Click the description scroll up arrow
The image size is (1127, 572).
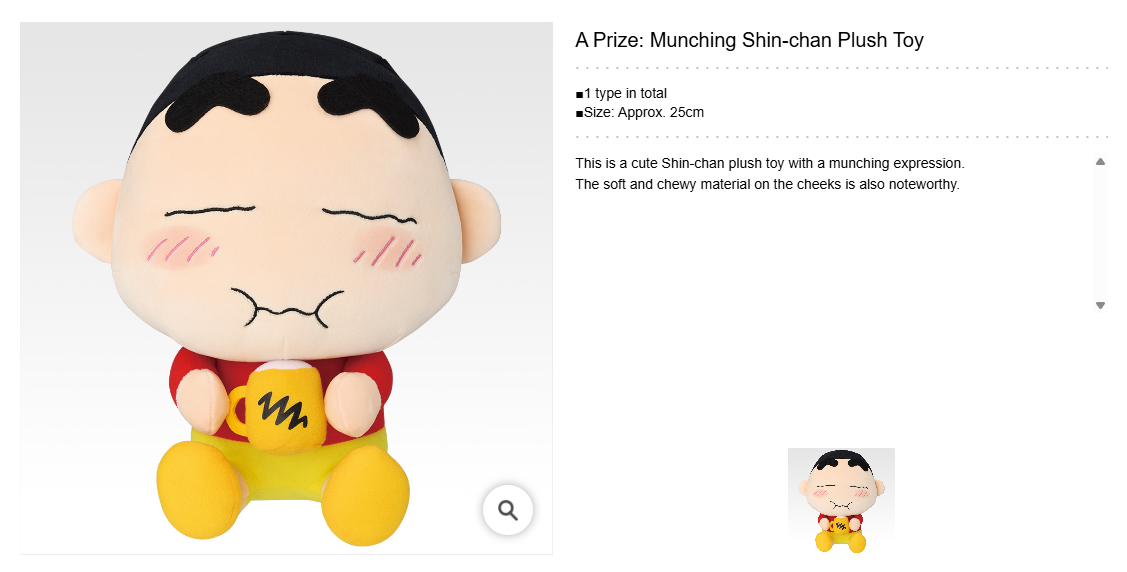(1100, 161)
